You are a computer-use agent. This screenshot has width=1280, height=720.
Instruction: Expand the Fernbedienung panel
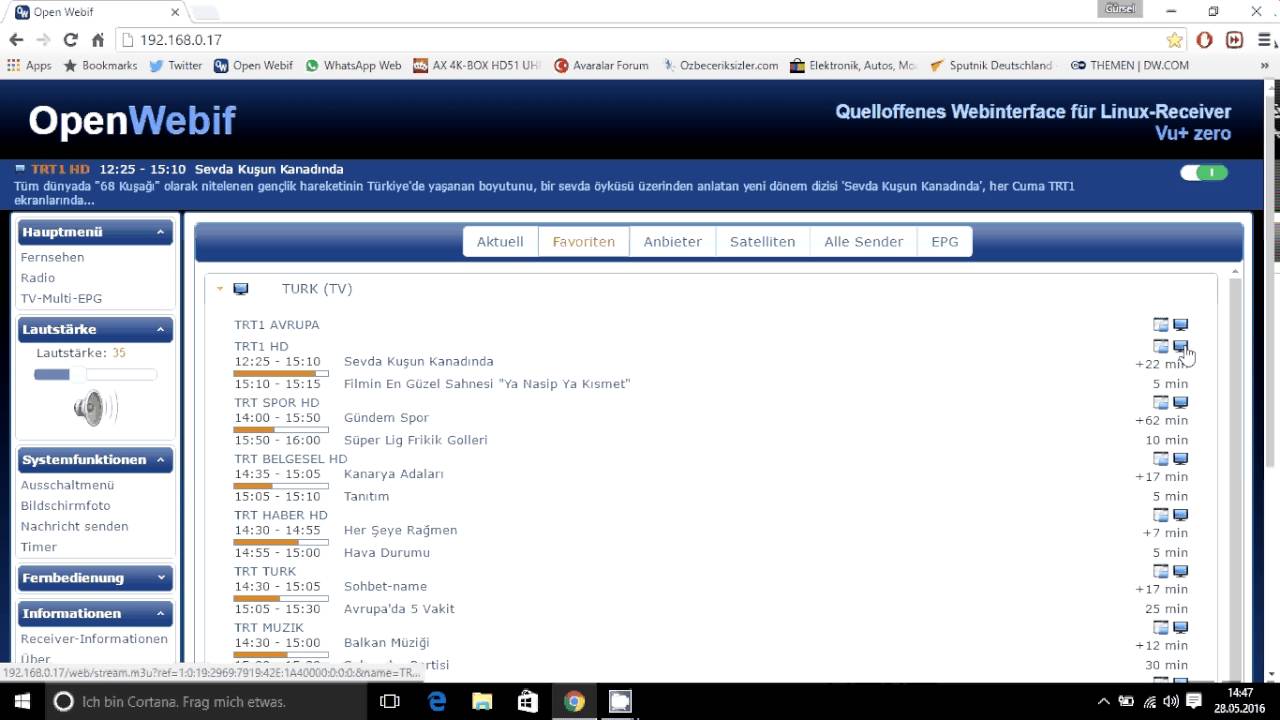(160, 578)
